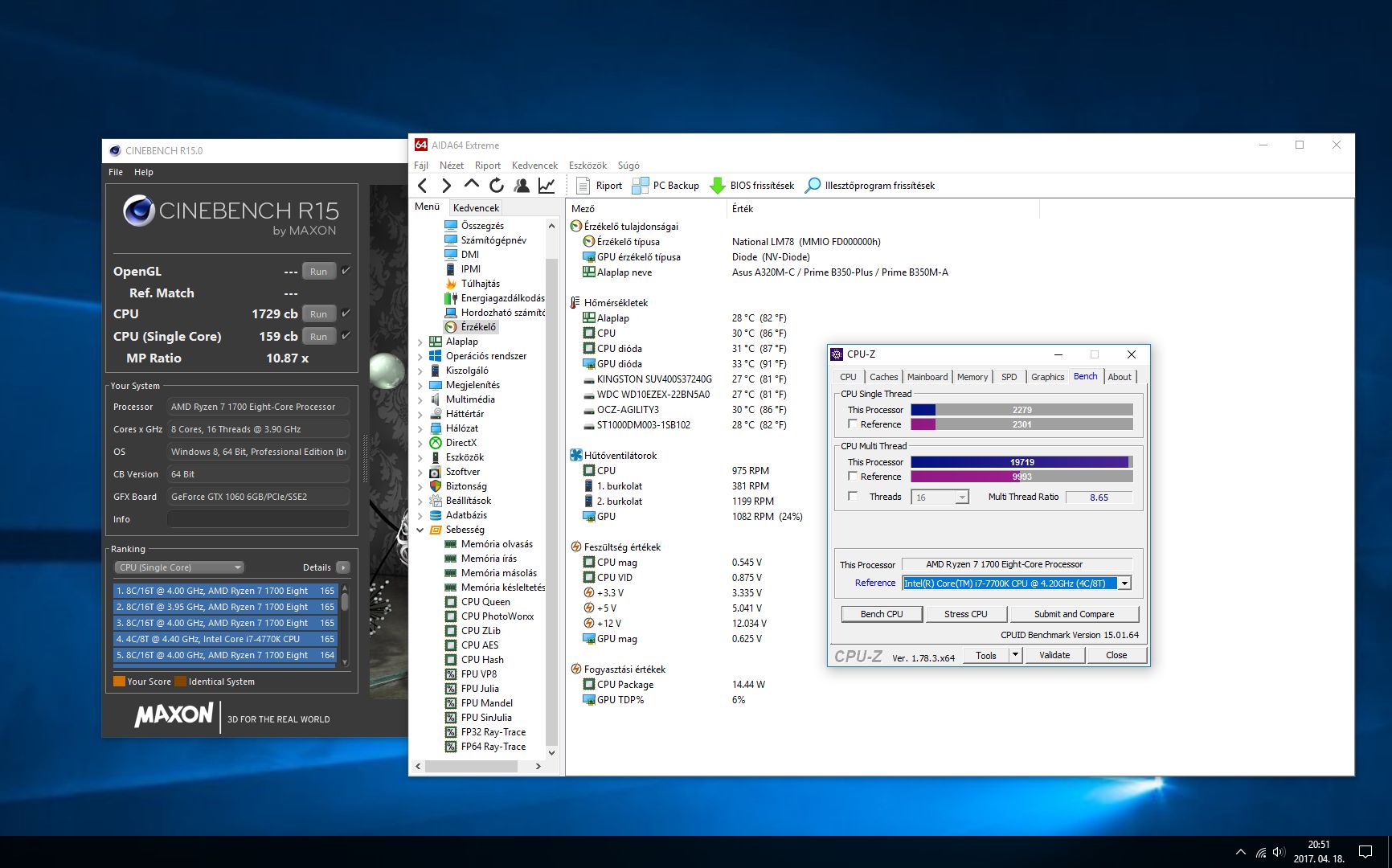Open AIDA64 graph chart icon
Image resolution: width=1392 pixels, height=868 pixels.
point(547,186)
